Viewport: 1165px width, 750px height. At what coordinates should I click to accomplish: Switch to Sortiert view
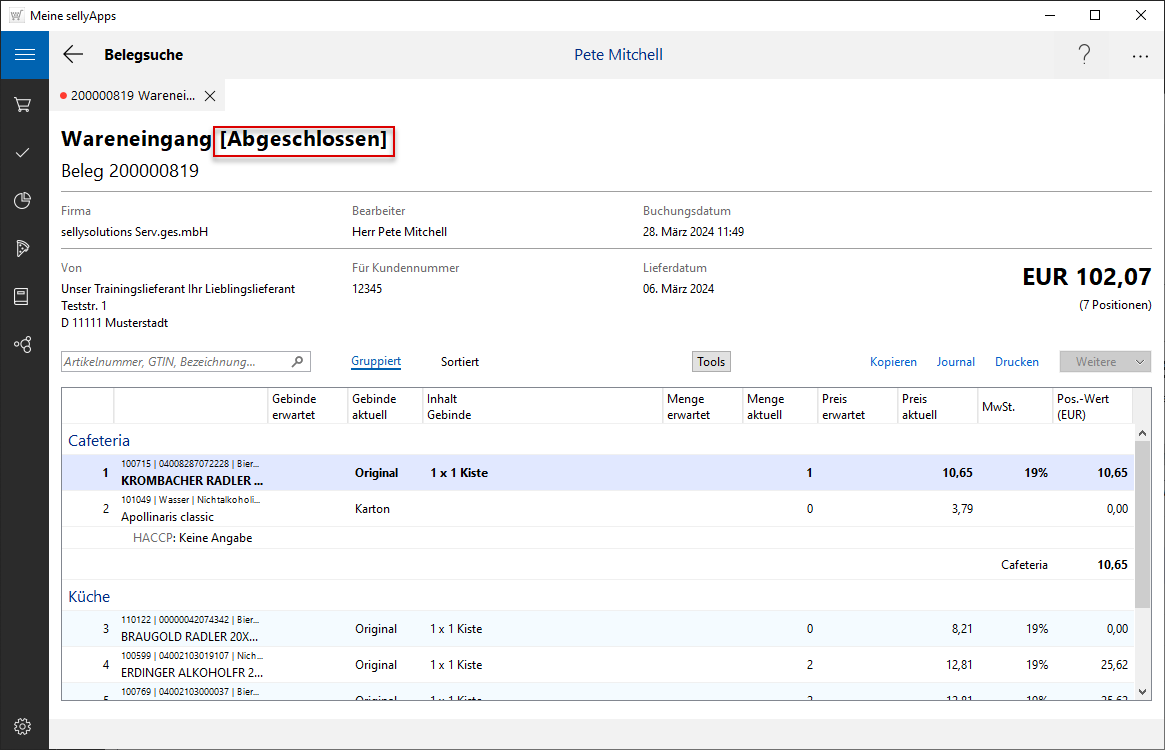pyautogui.click(x=460, y=361)
